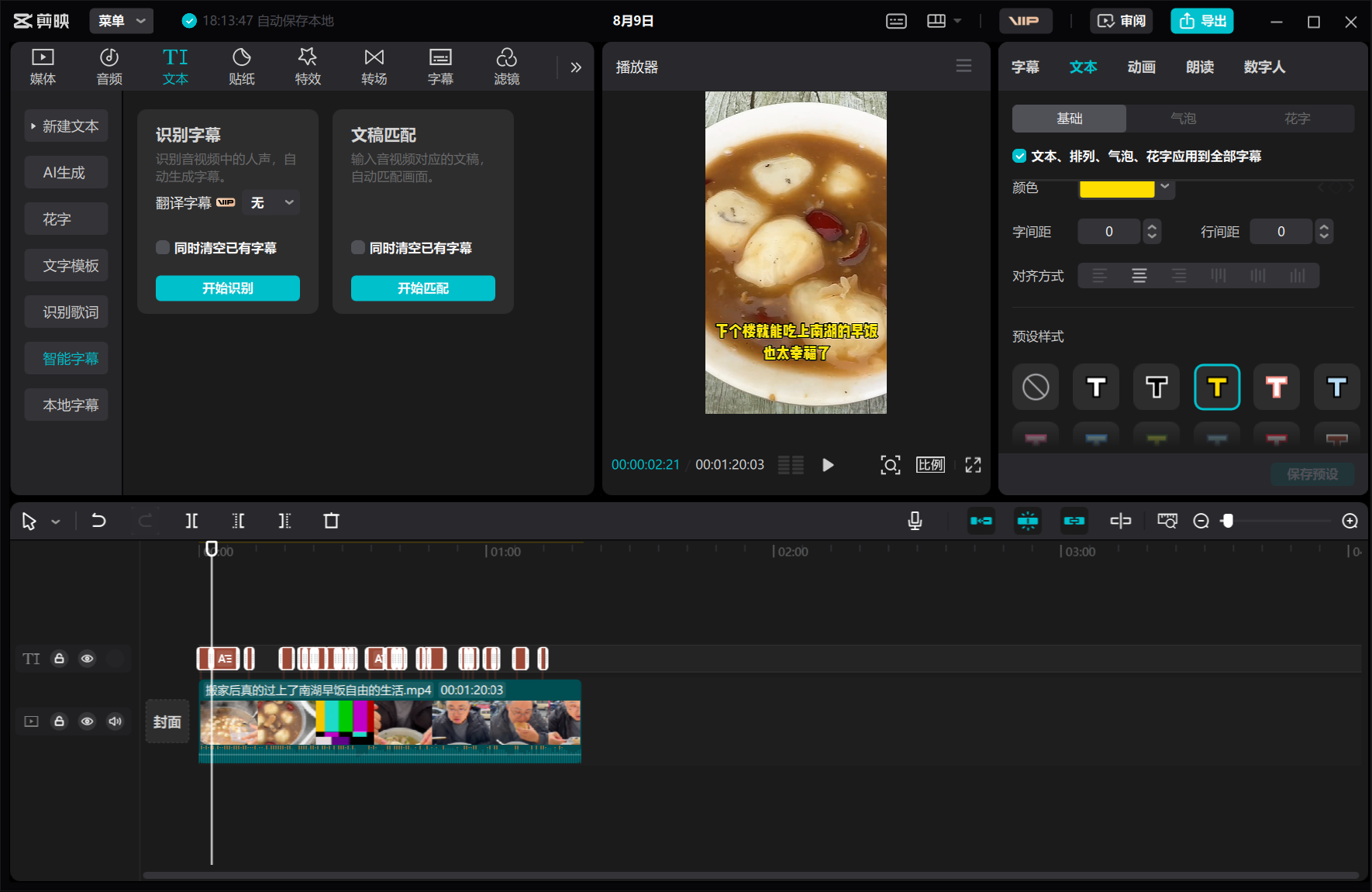Viewport: 1372px width, 892px height.
Task: Select the red T outline preset style
Action: pyautogui.click(x=1277, y=387)
